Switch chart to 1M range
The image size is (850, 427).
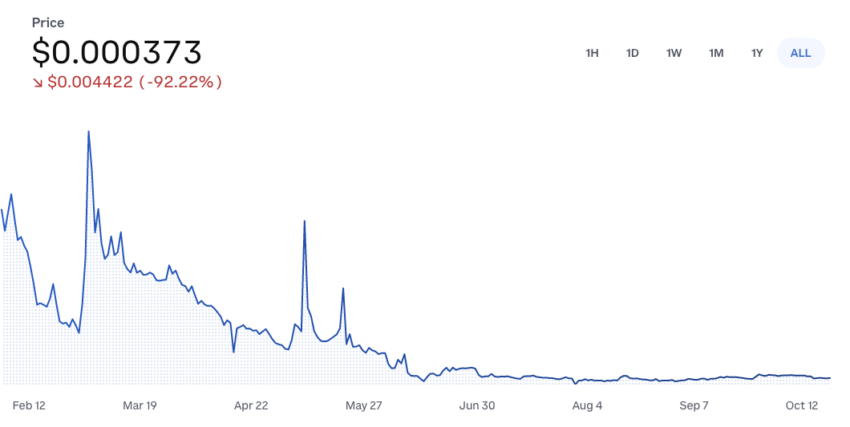click(716, 53)
